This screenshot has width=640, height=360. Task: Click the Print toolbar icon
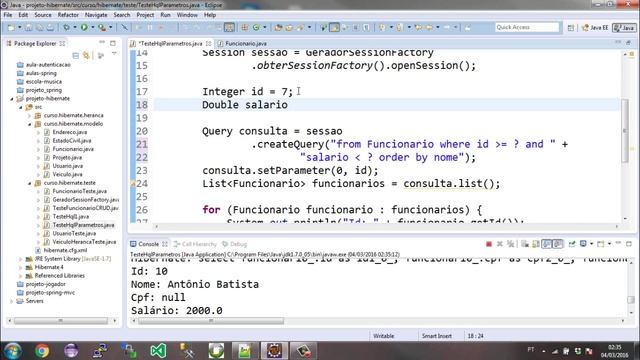coord(50,27)
